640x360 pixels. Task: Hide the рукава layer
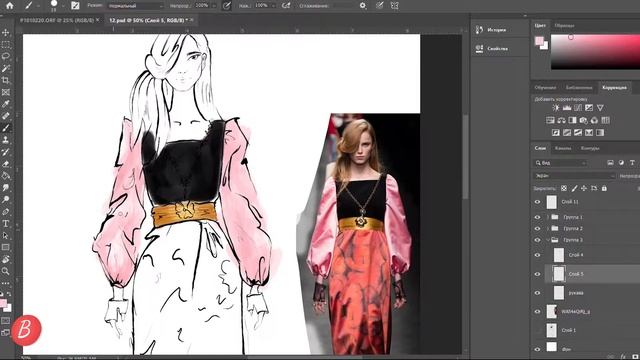pos(537,293)
